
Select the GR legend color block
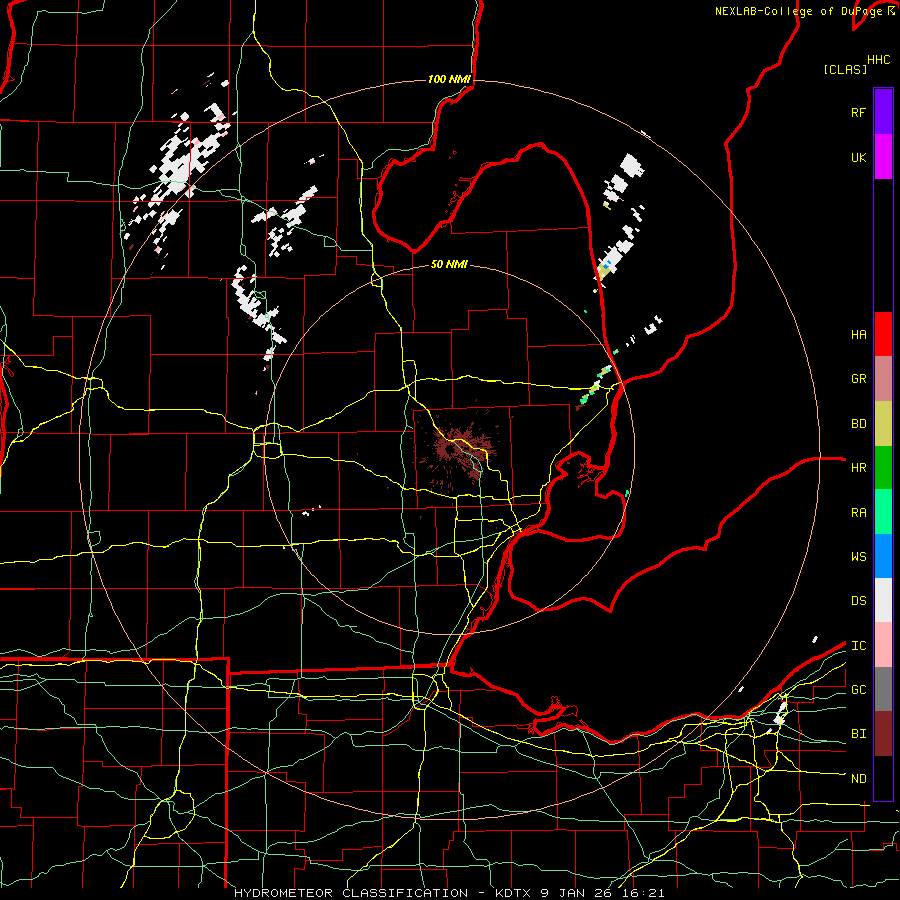tap(883, 379)
